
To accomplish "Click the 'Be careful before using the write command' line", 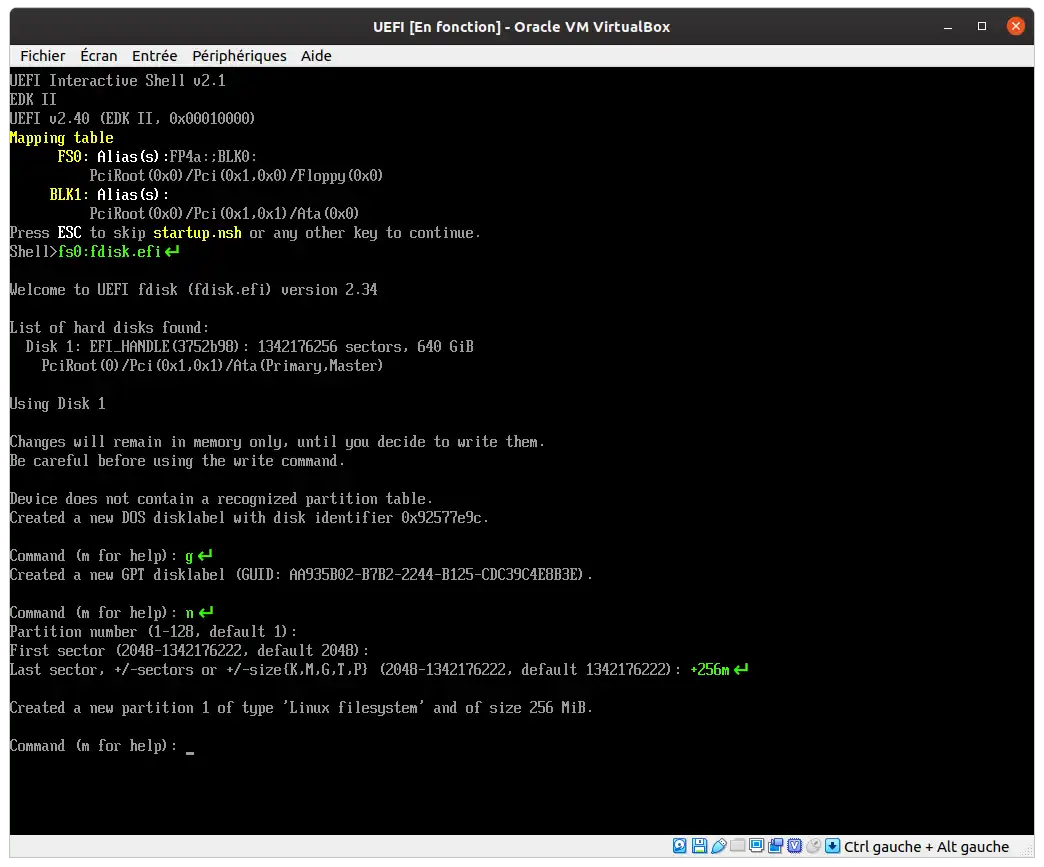I will click(177, 461).
